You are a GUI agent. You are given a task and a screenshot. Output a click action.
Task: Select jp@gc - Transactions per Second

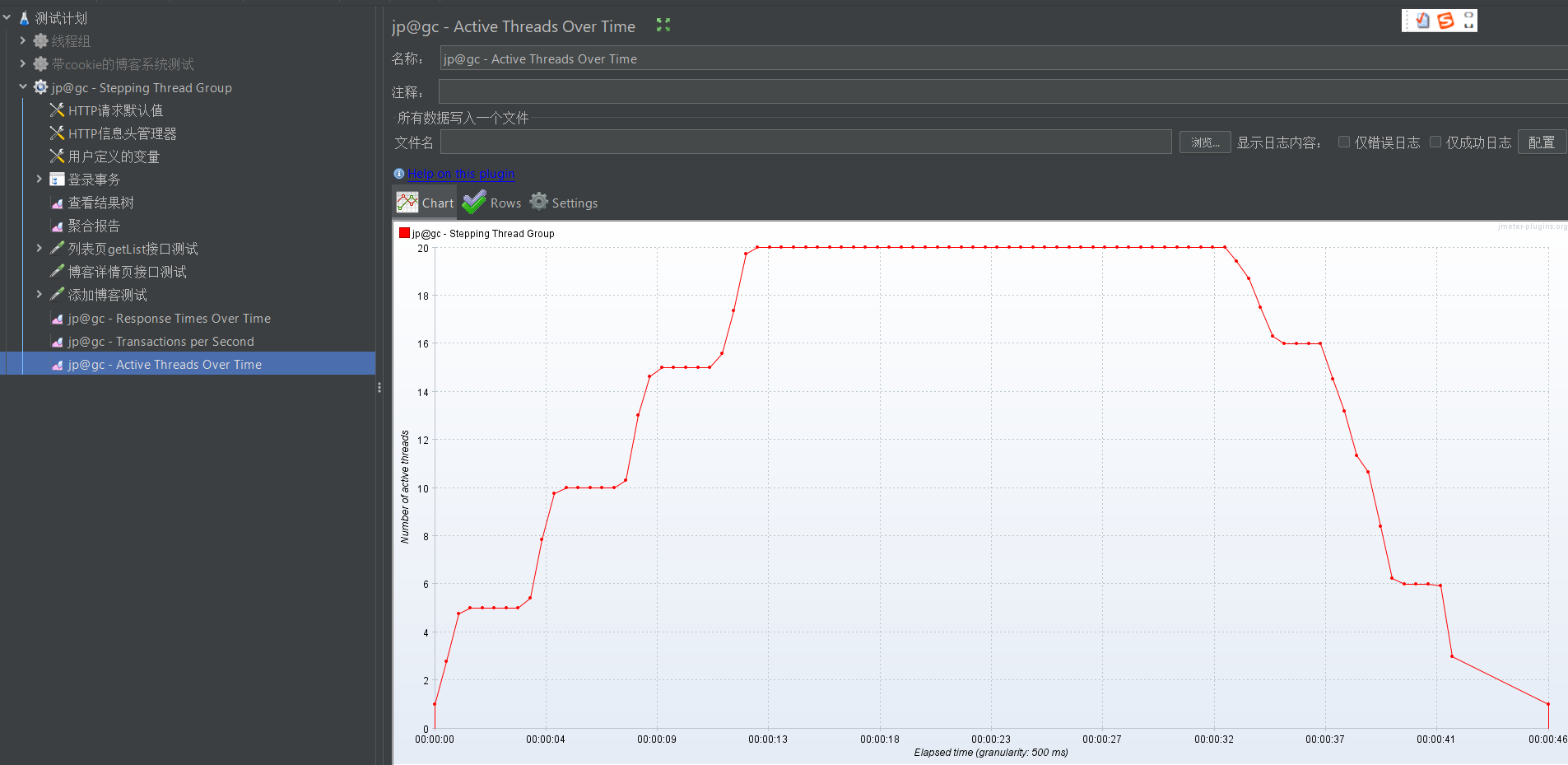pos(161,342)
